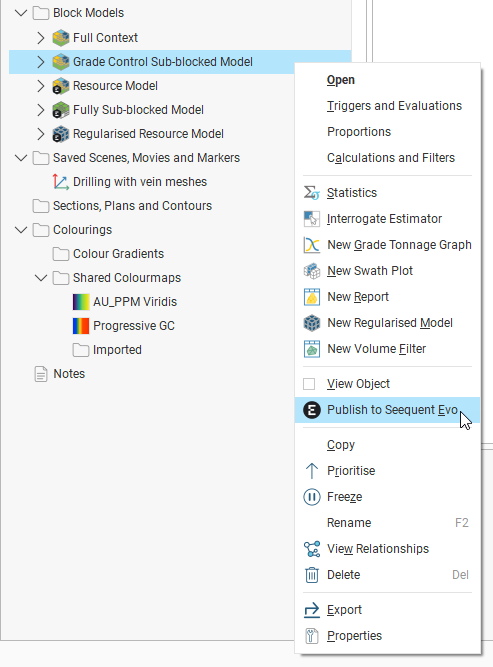
Task: Collapse the Shared Colourmaps folder
Action: (40, 278)
